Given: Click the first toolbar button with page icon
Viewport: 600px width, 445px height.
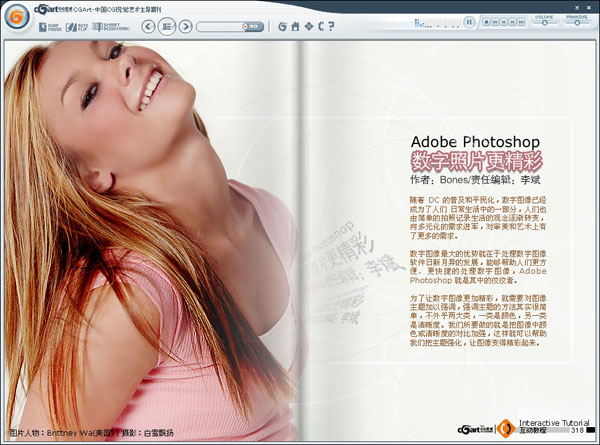Looking at the screenshot, I should [50, 27].
